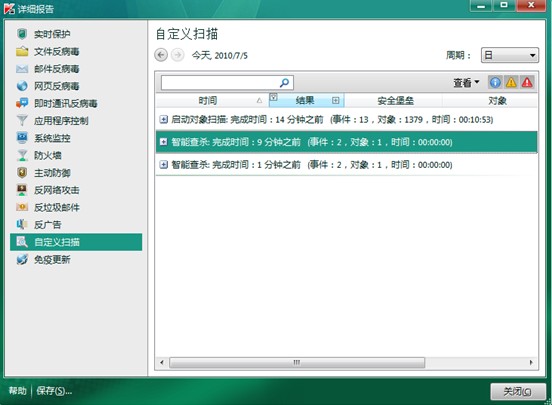Expand the 启动对象扫描 report row
552x405 pixels.
[163, 119]
